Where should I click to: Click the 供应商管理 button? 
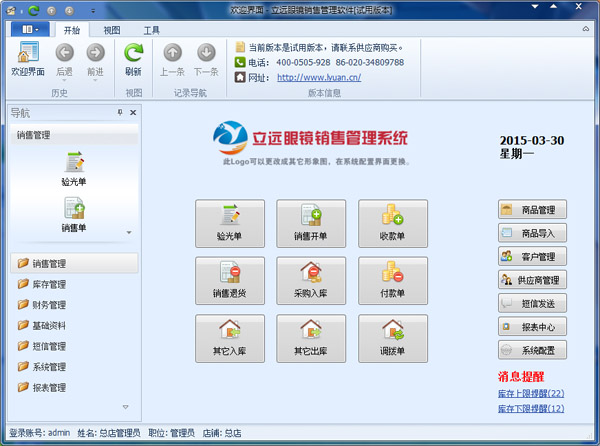532,280
